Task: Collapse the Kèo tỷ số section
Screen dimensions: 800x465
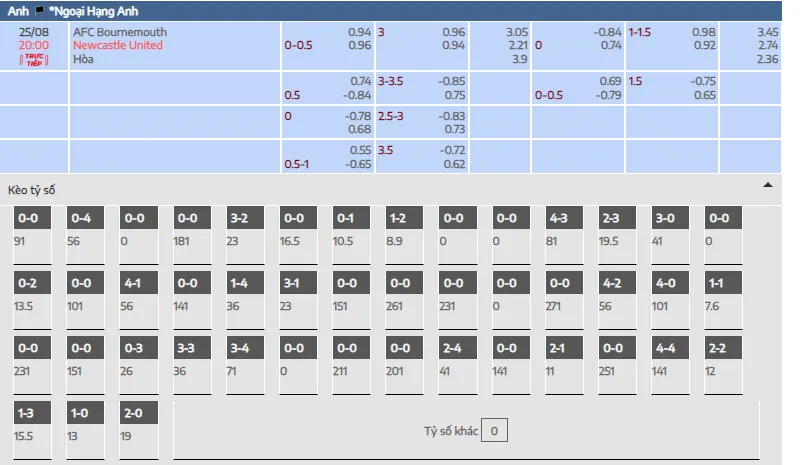Action: (x=767, y=185)
